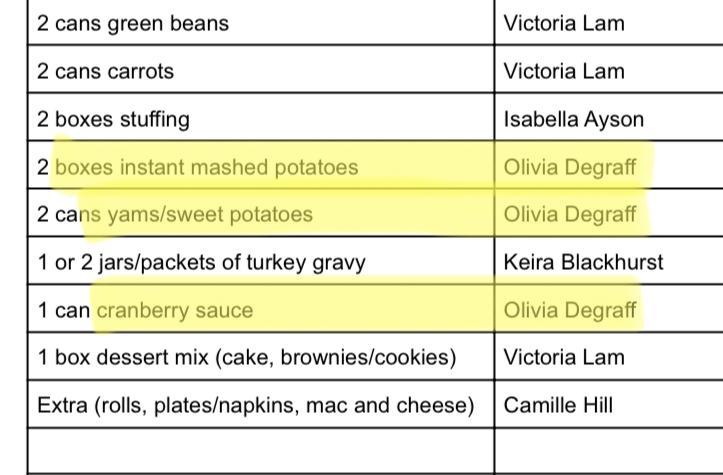Select Victoria Lam beside green beans

pos(564,23)
